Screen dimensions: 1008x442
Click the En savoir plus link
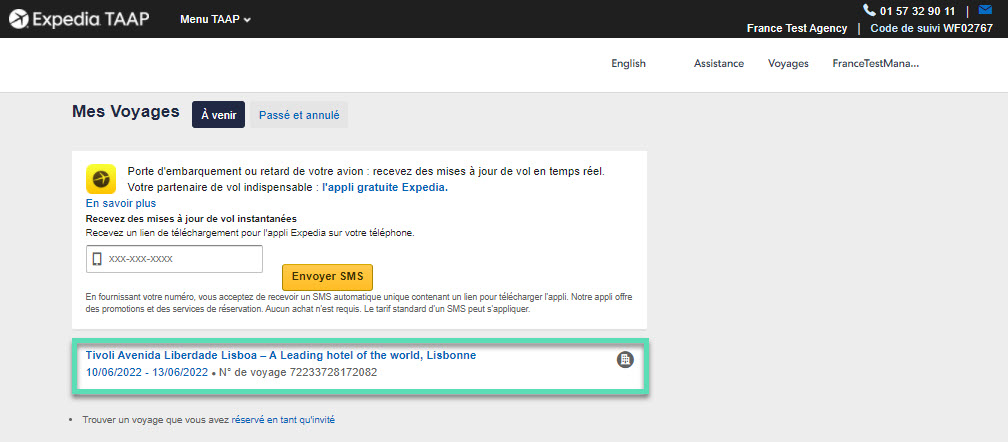point(121,204)
